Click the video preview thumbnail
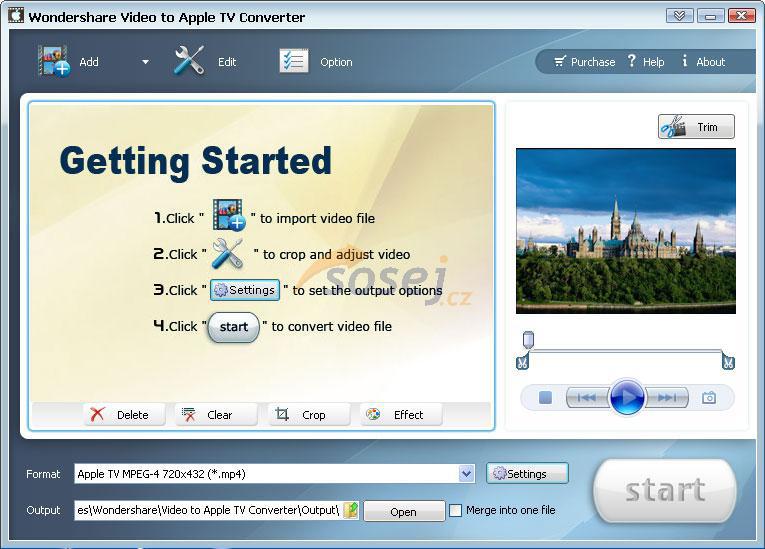Image resolution: width=765 pixels, height=549 pixels. click(626, 231)
